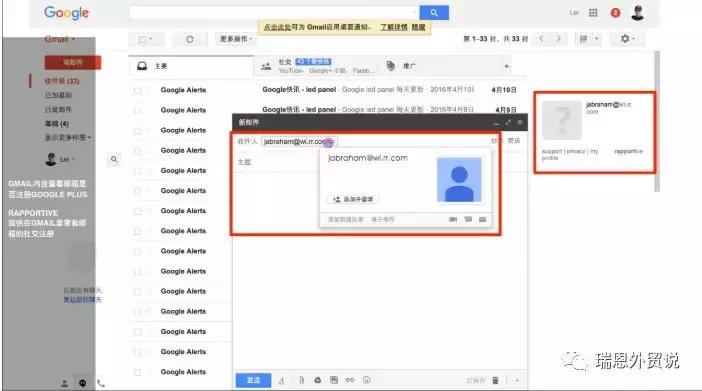Click the chat search magnifier in sidebar

(114, 159)
